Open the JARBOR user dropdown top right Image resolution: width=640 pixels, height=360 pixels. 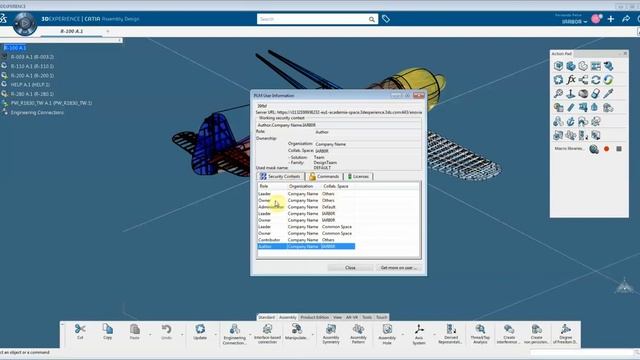(x=574, y=21)
